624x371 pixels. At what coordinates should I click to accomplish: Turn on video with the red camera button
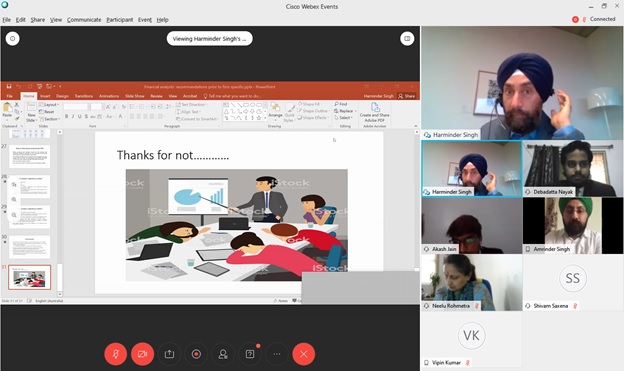(142, 354)
